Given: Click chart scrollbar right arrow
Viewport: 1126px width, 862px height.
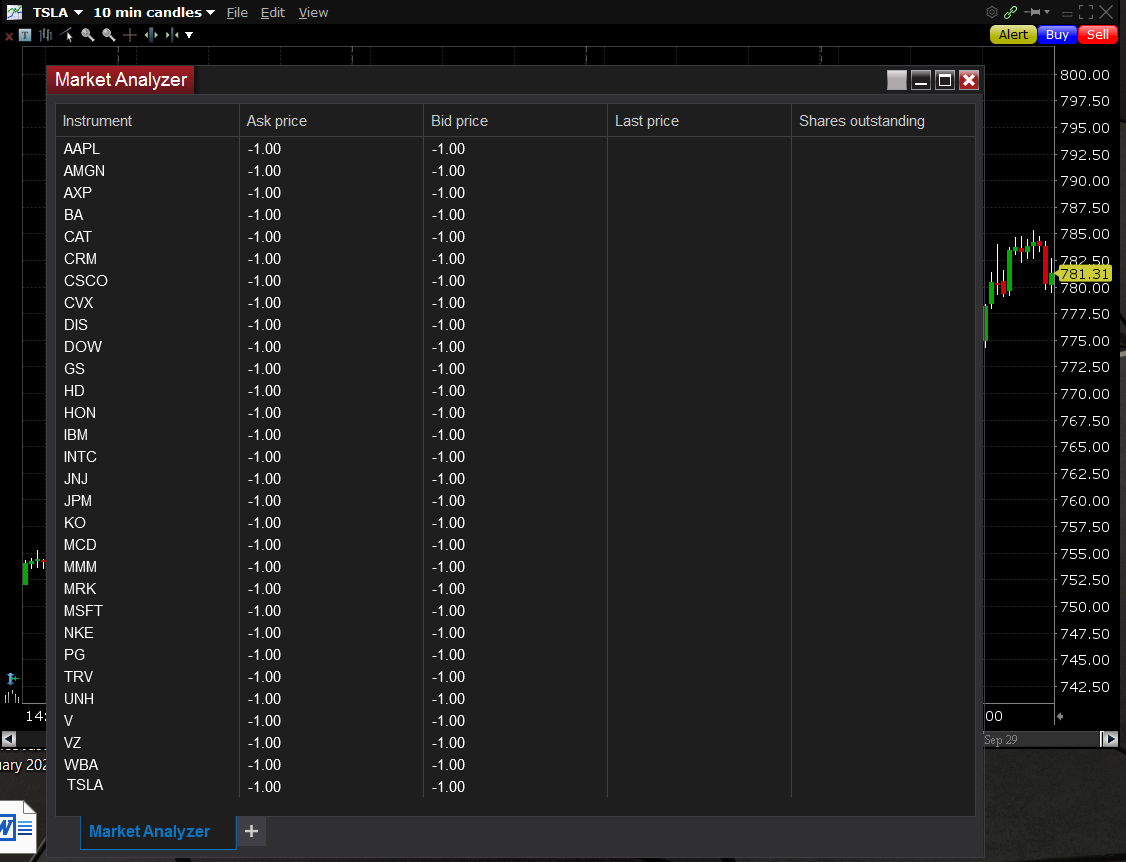Looking at the screenshot, I should coord(1109,738).
